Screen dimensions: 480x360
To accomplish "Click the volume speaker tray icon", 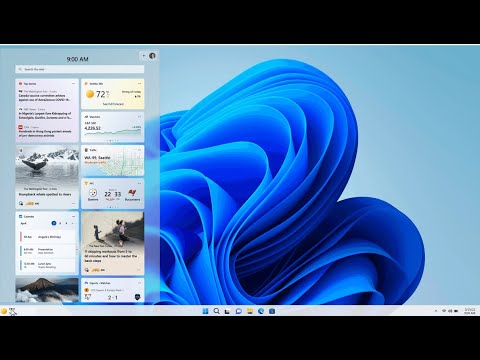I will (x=450, y=311).
